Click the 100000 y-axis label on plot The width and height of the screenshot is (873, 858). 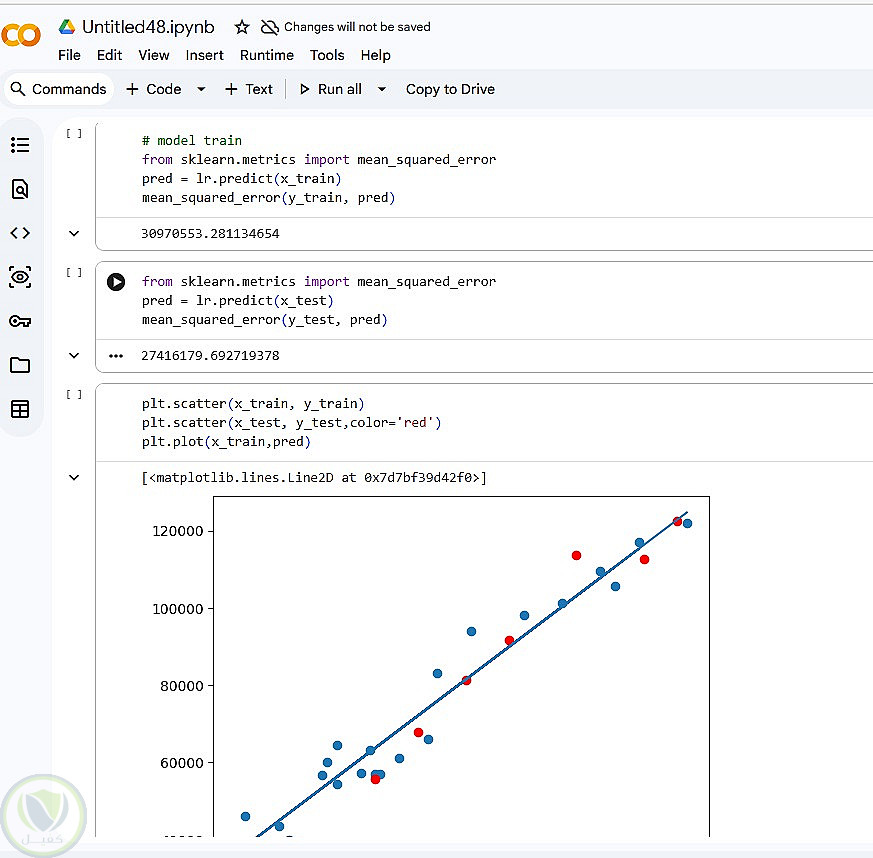tap(178, 609)
